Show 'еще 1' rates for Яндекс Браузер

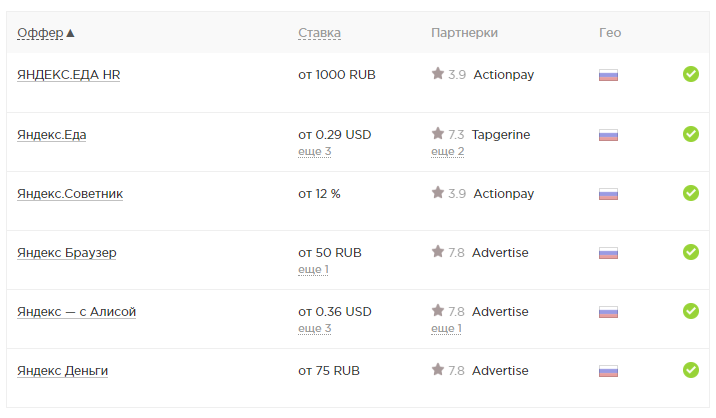pos(313,269)
